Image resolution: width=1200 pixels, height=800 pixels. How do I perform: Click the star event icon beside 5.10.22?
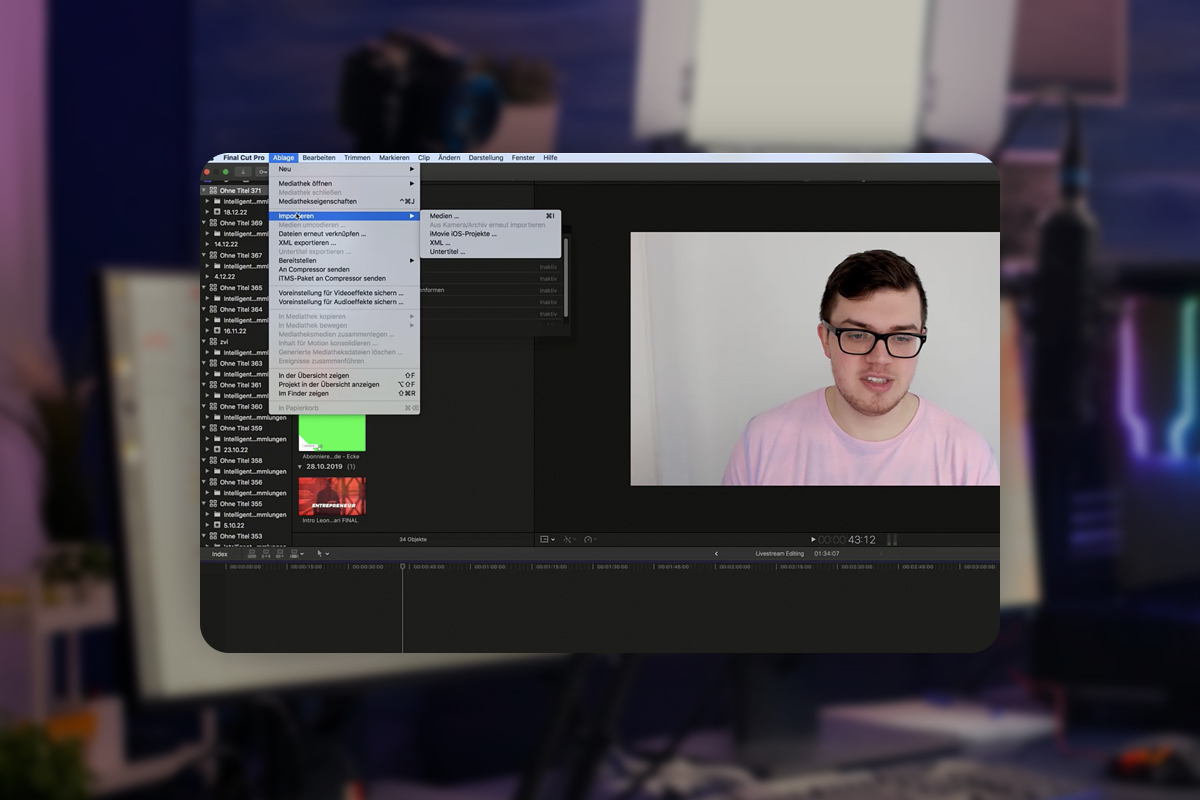point(217,525)
